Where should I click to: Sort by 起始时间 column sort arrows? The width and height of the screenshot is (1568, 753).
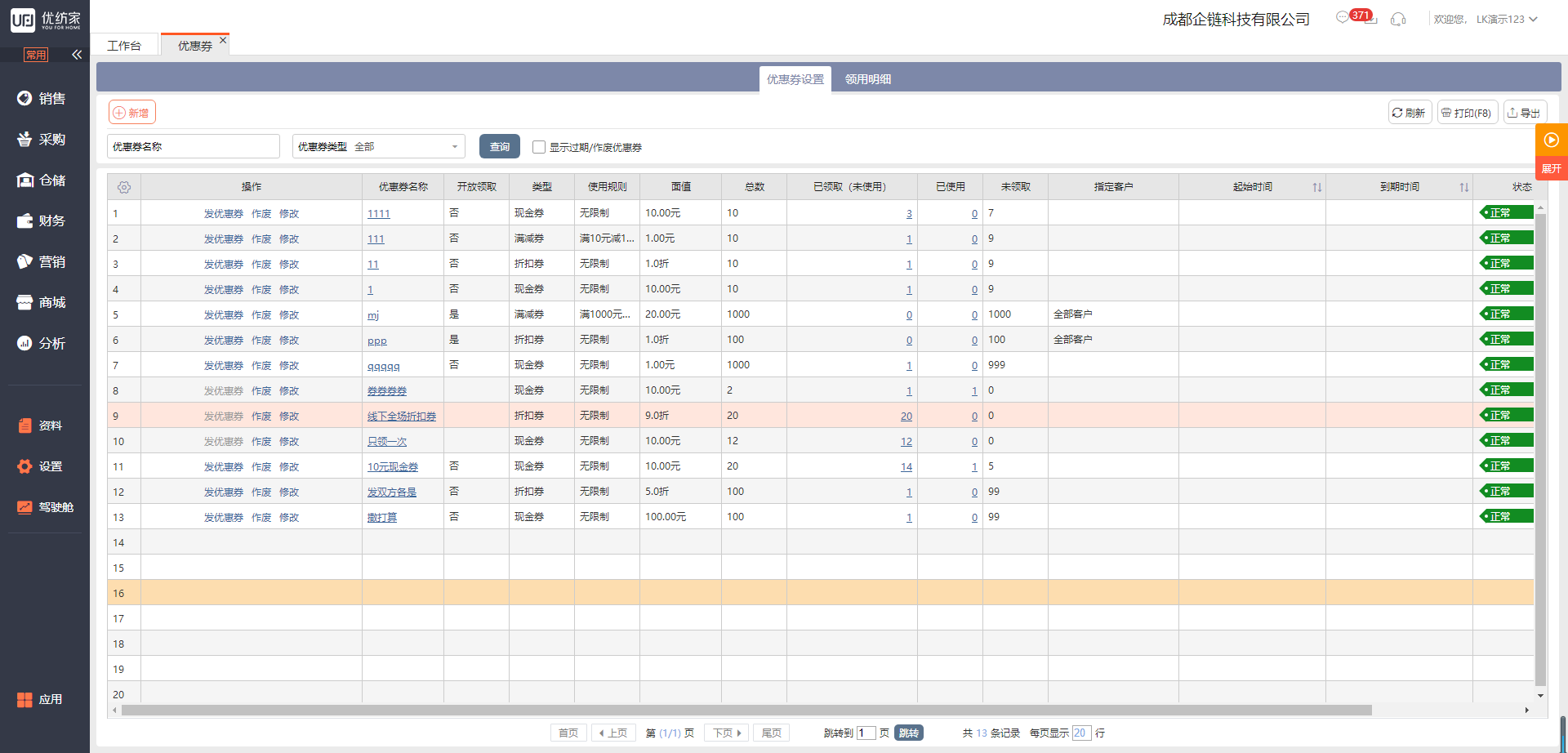[1316, 187]
